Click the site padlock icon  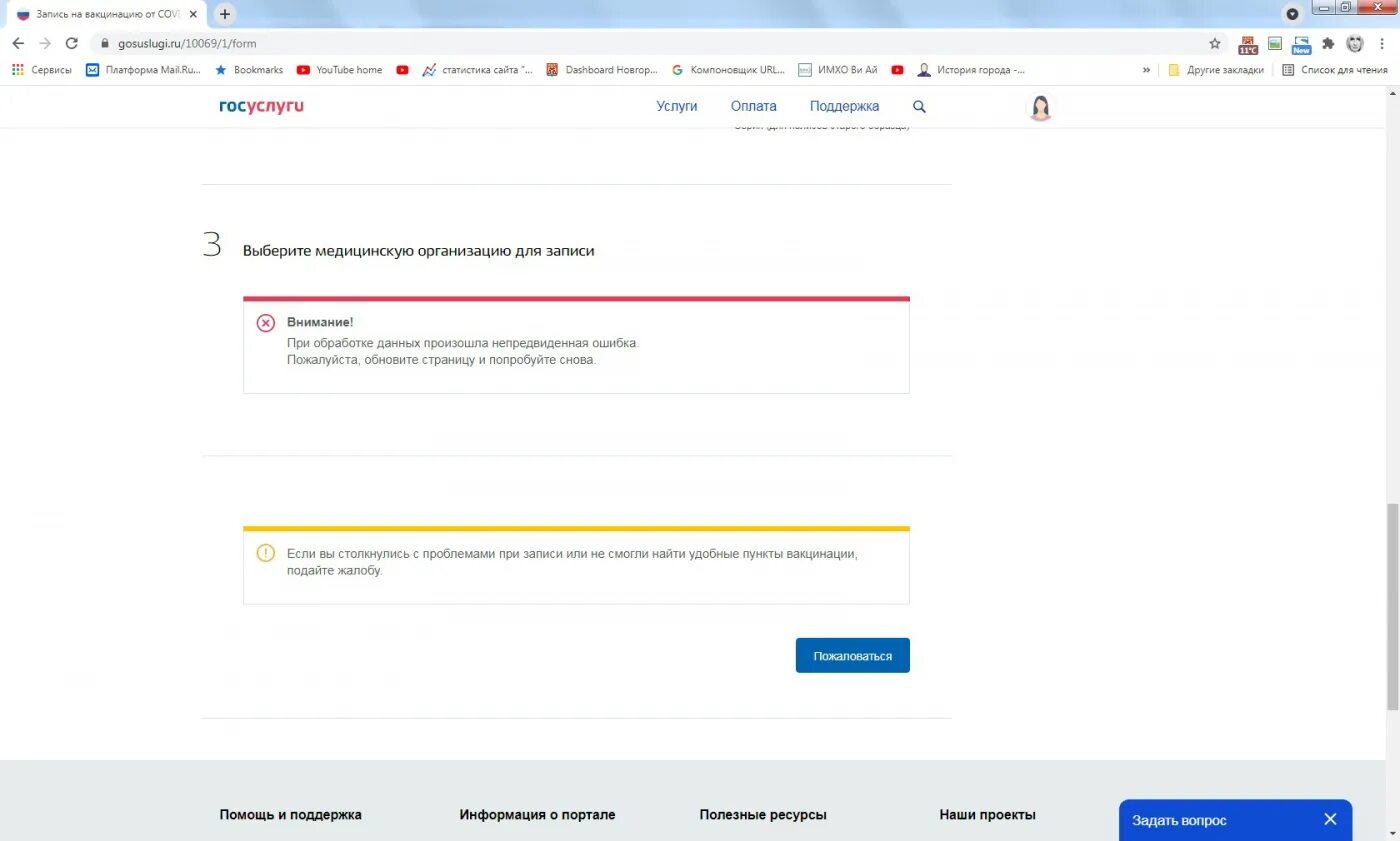coord(104,43)
